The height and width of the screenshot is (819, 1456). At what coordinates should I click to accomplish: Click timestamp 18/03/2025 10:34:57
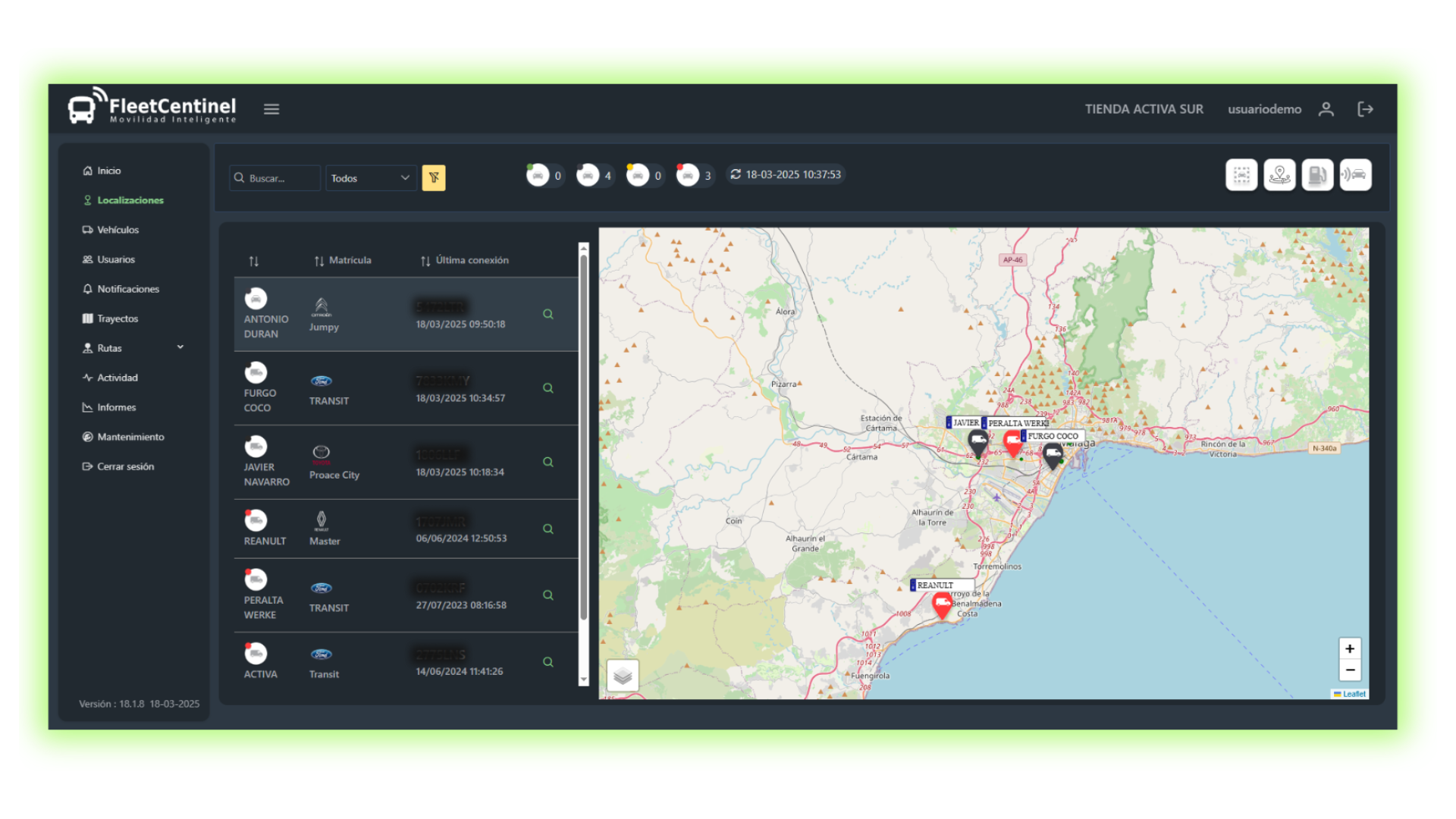click(460, 398)
